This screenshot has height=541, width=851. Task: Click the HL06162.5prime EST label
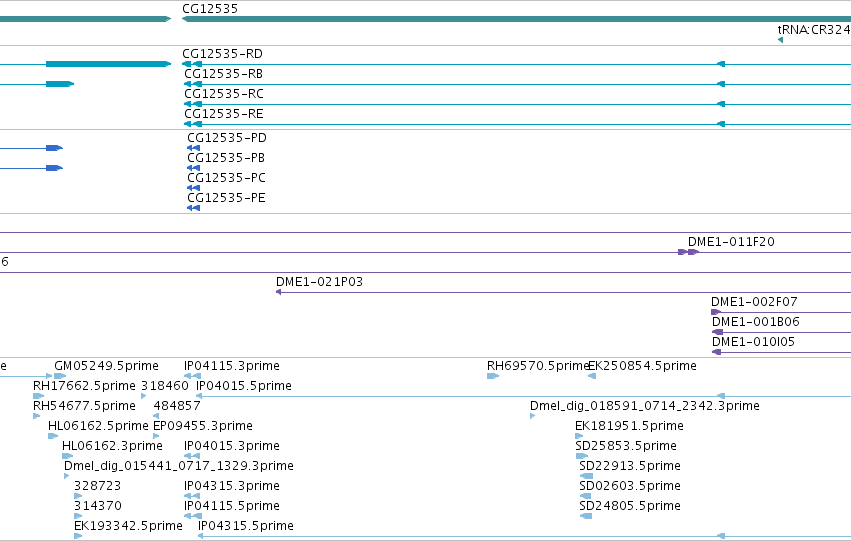point(98,427)
